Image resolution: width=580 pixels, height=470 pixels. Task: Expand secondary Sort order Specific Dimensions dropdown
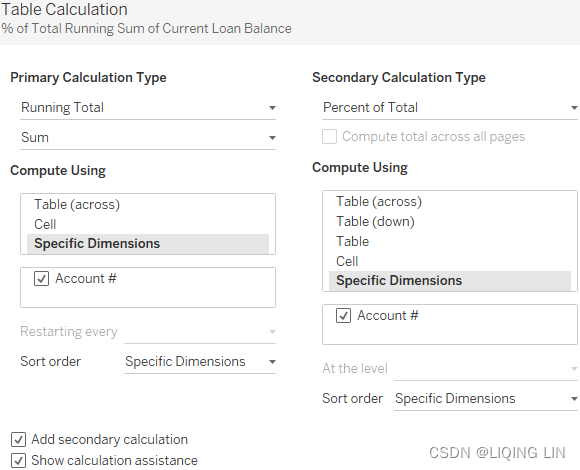pos(486,399)
